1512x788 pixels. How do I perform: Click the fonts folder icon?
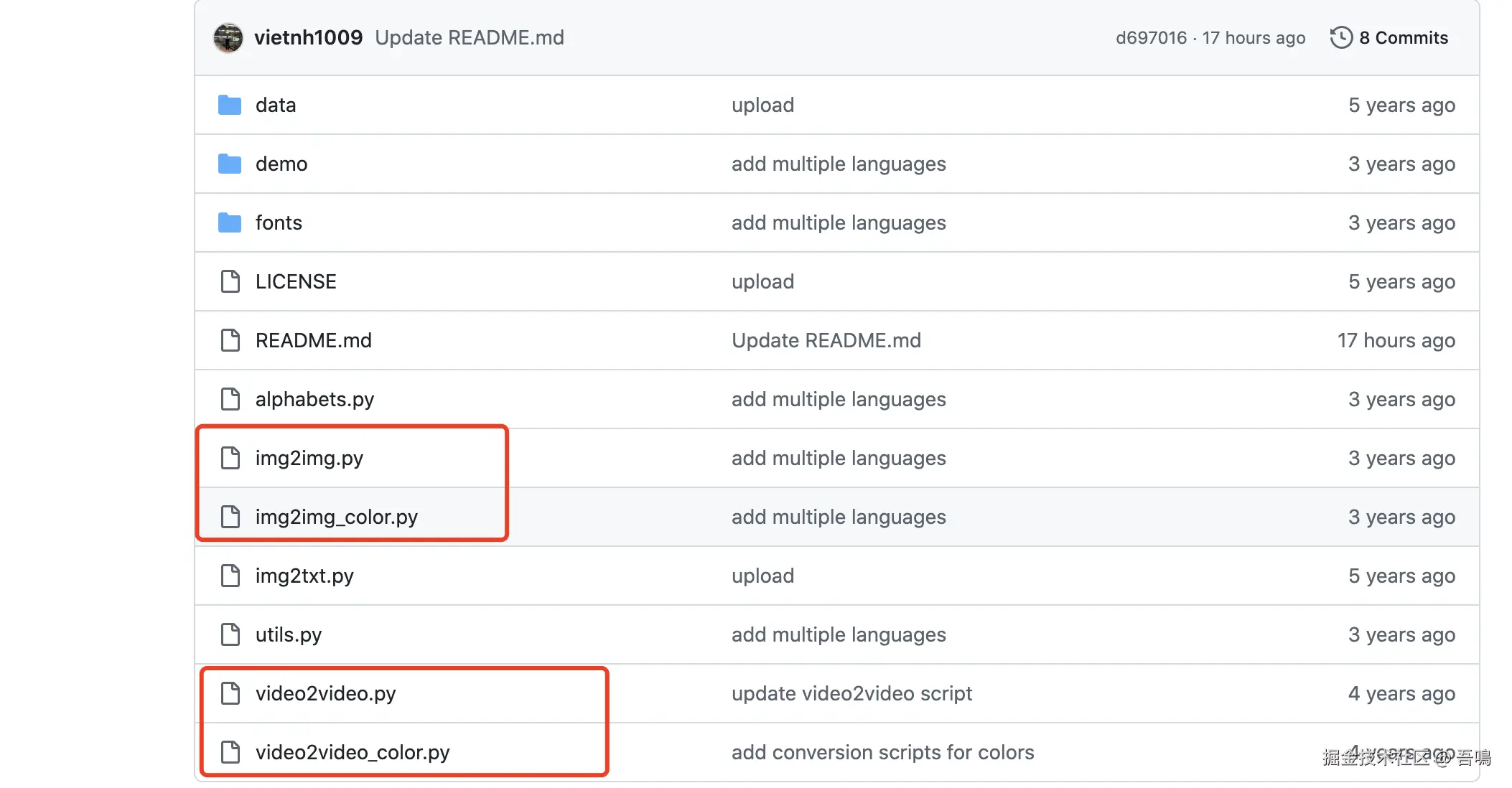tap(230, 222)
